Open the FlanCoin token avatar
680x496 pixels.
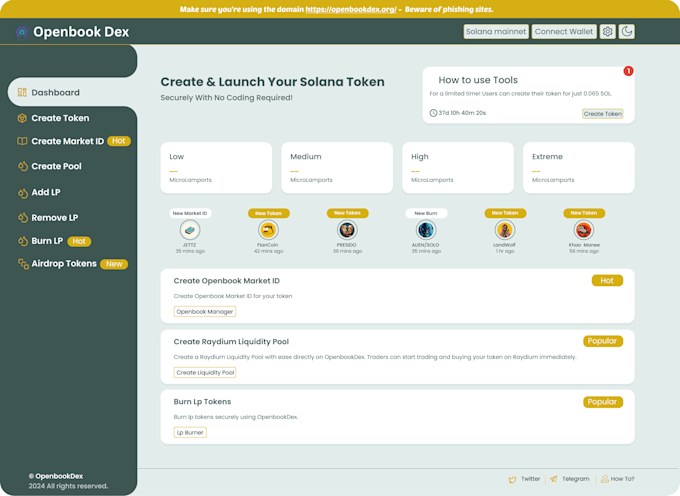pos(268,230)
